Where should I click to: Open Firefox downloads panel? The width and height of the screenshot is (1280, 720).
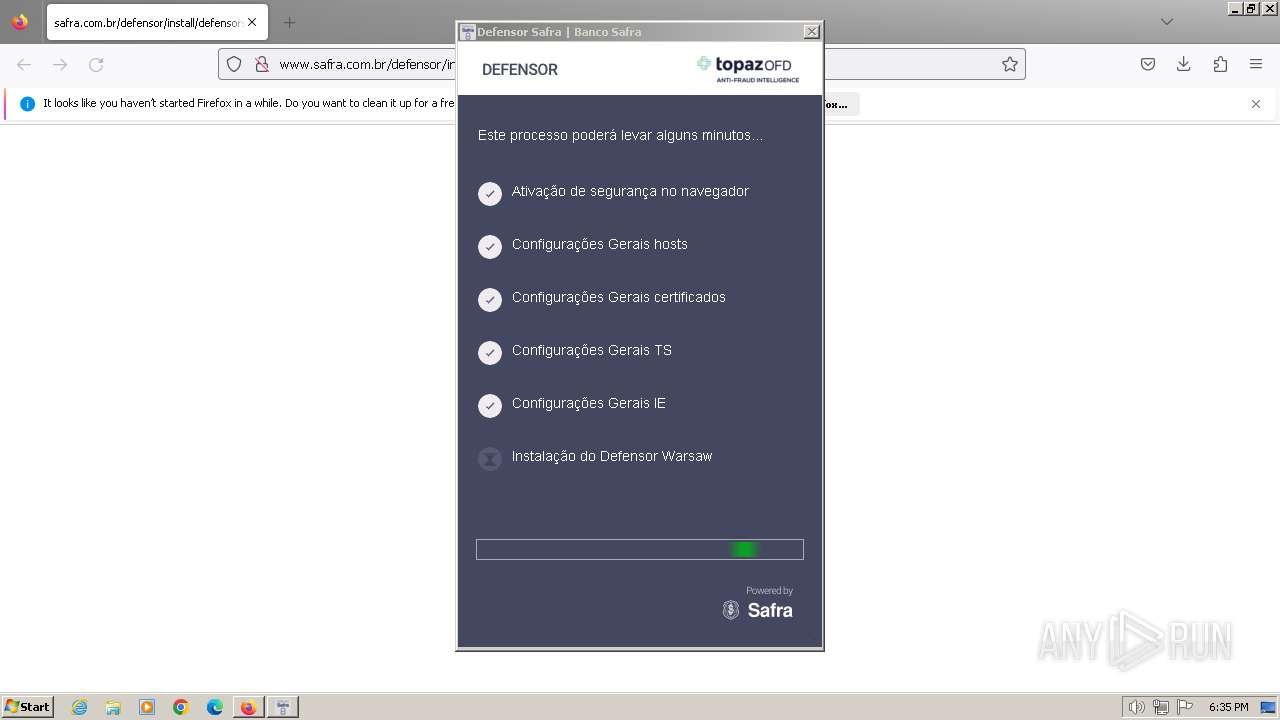(x=1184, y=64)
